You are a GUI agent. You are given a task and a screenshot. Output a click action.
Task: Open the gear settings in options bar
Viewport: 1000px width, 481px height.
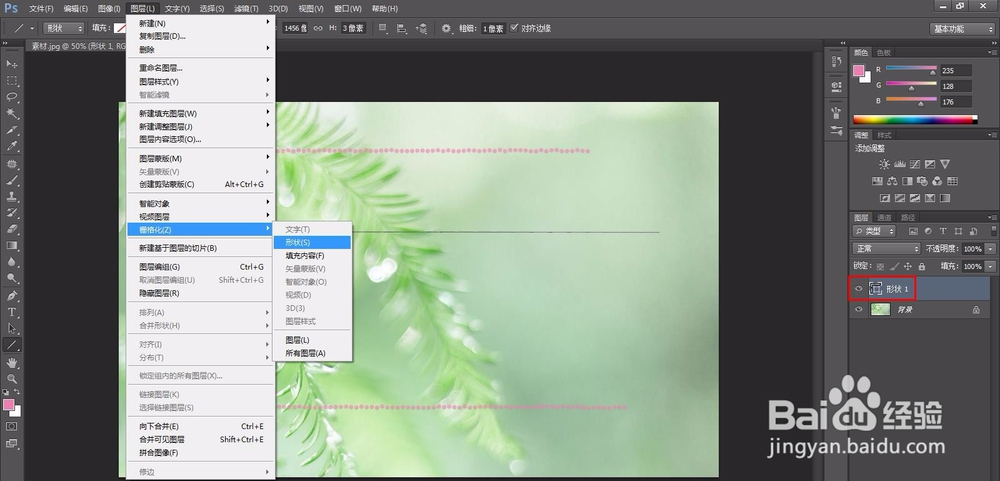(446, 29)
